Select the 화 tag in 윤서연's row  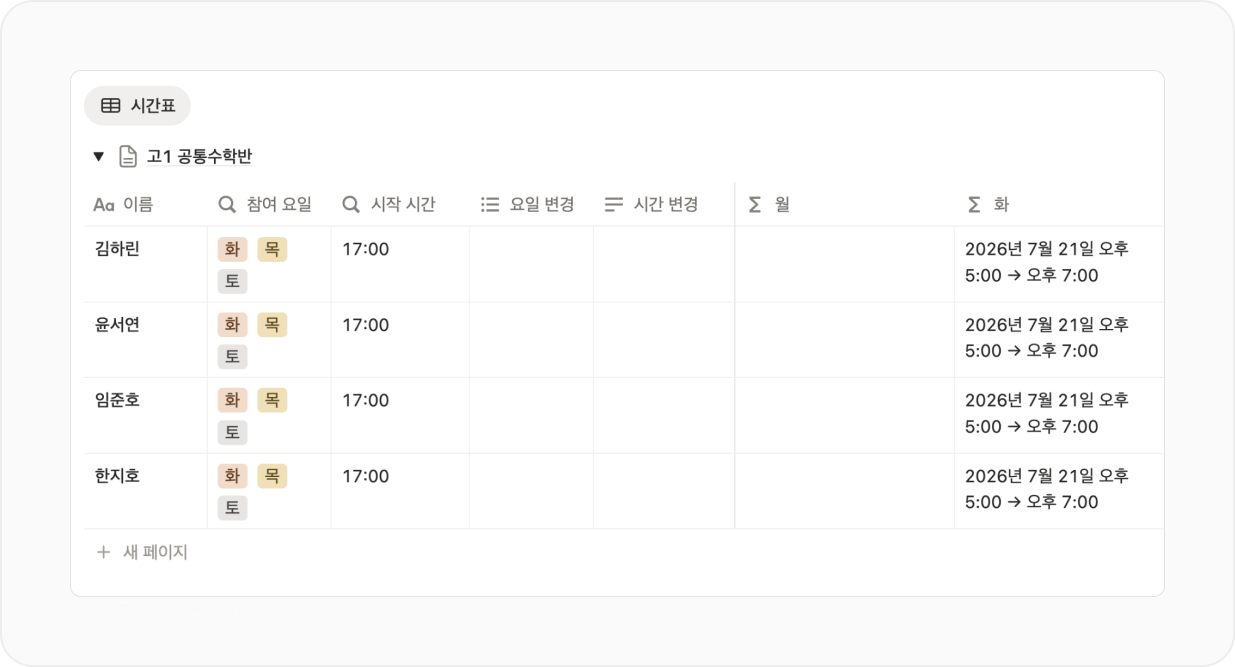(x=232, y=325)
